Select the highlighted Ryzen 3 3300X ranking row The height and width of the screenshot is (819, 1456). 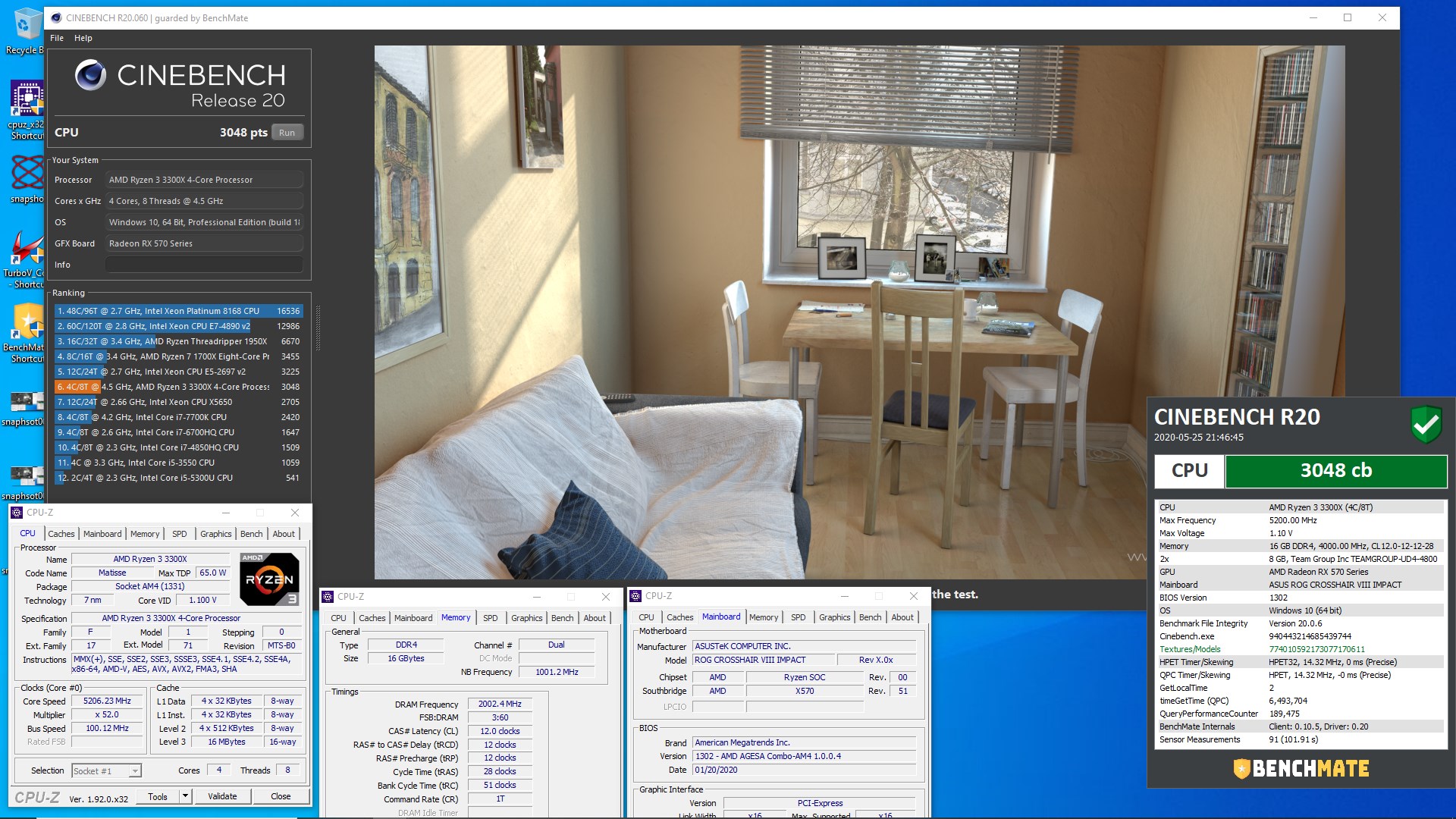click(x=178, y=387)
